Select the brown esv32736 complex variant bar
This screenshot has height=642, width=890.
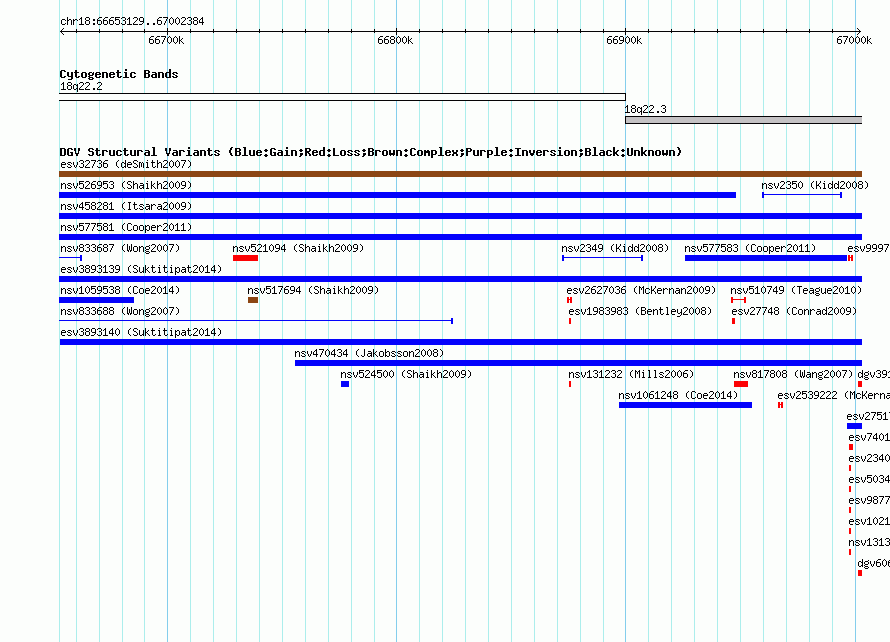(x=460, y=174)
